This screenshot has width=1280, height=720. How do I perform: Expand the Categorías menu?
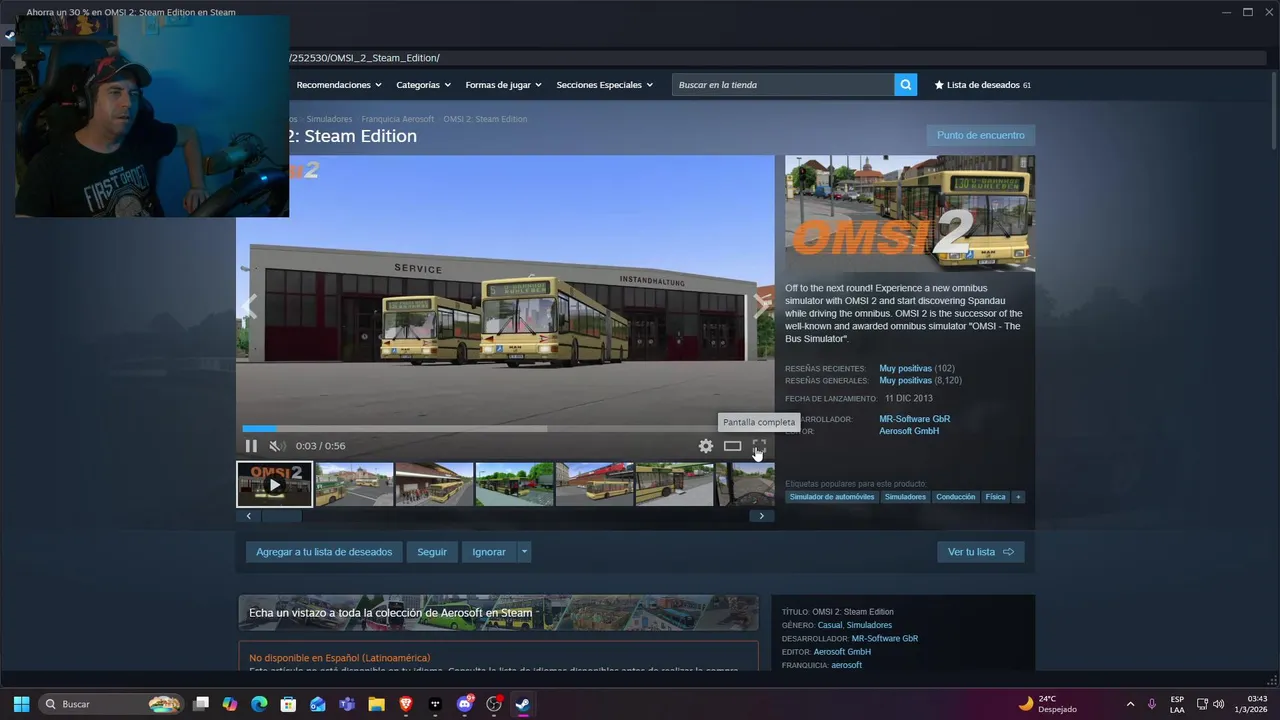[x=423, y=85]
